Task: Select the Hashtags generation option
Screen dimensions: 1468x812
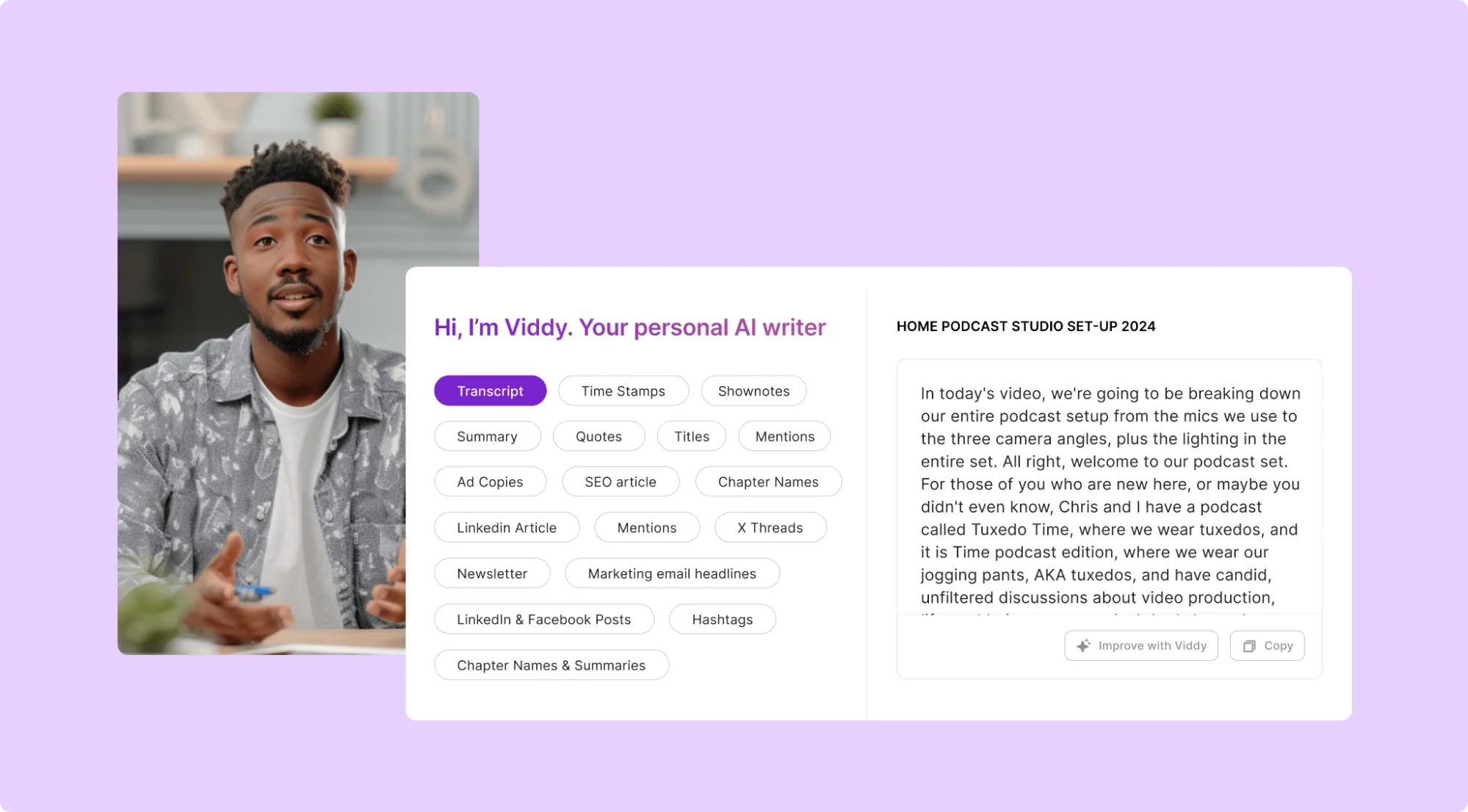Action: click(x=722, y=619)
